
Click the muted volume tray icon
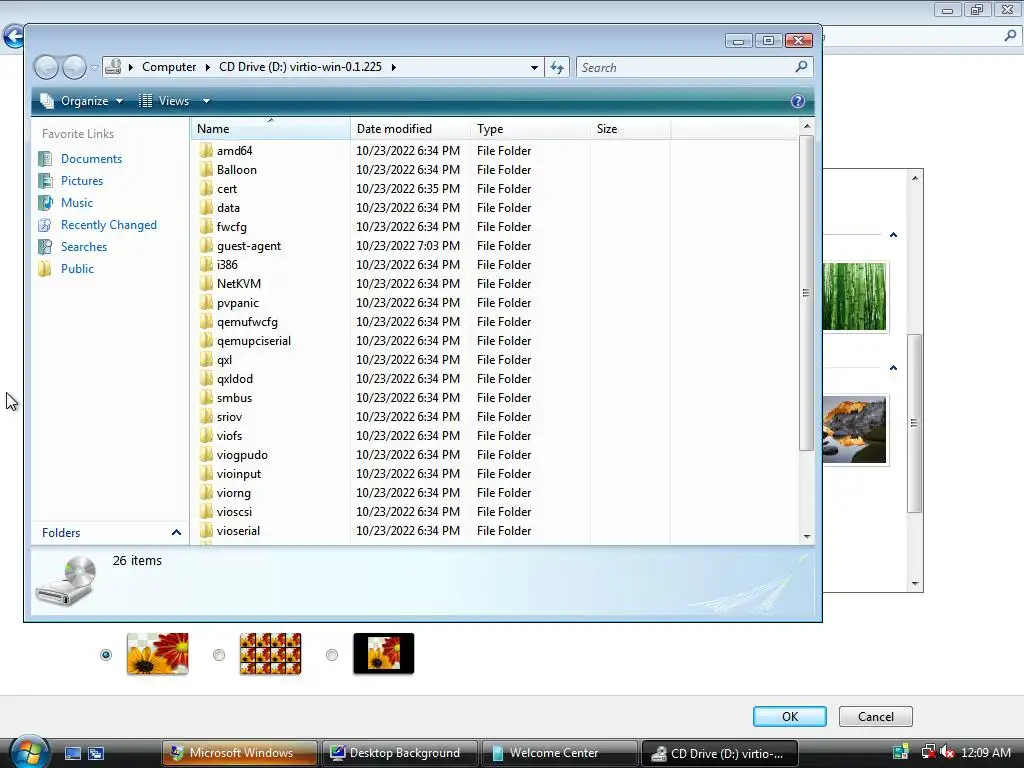(946, 752)
